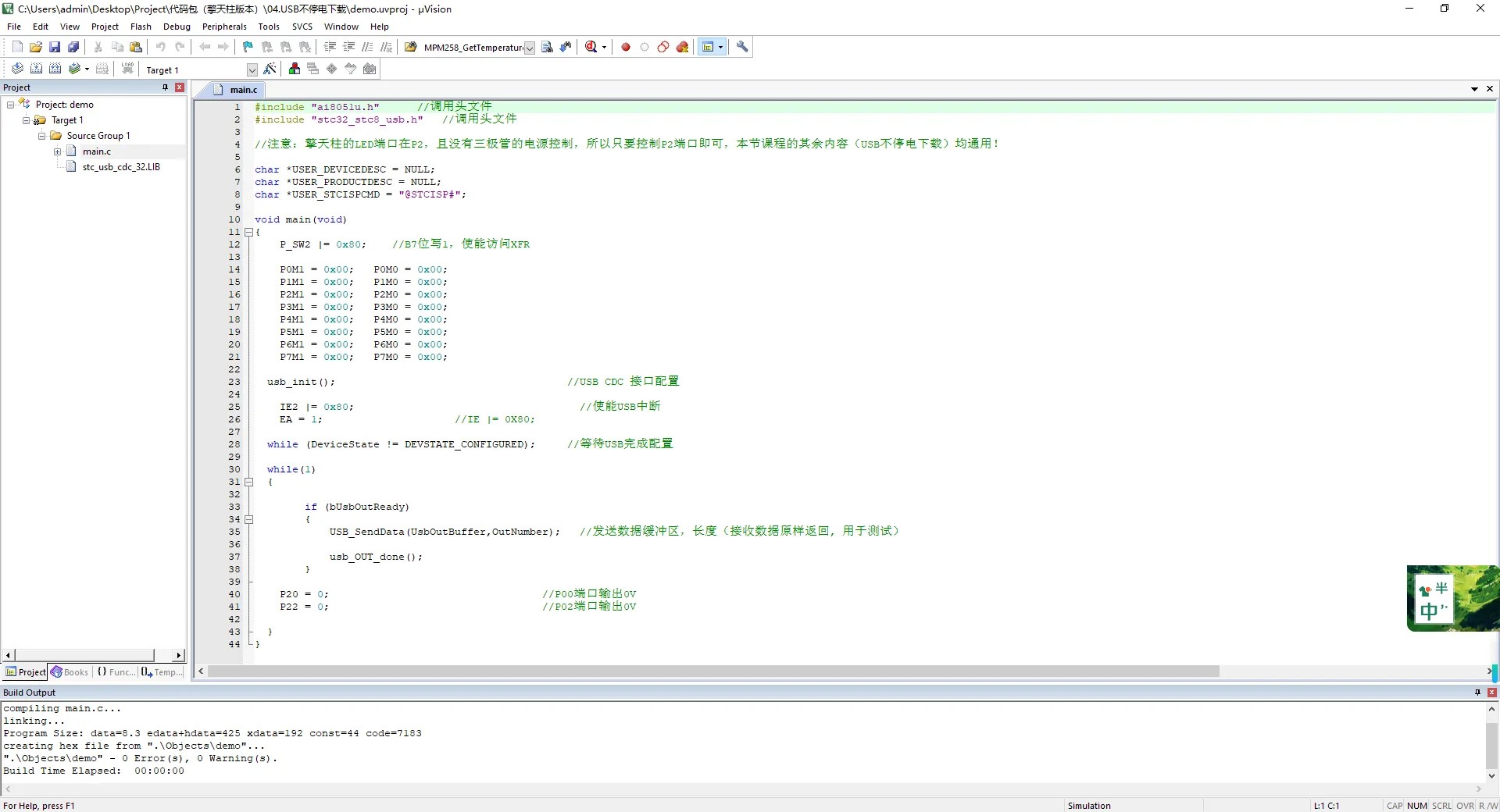Click the Batch Build icon
This screenshot has width=1500, height=812.
74,69
